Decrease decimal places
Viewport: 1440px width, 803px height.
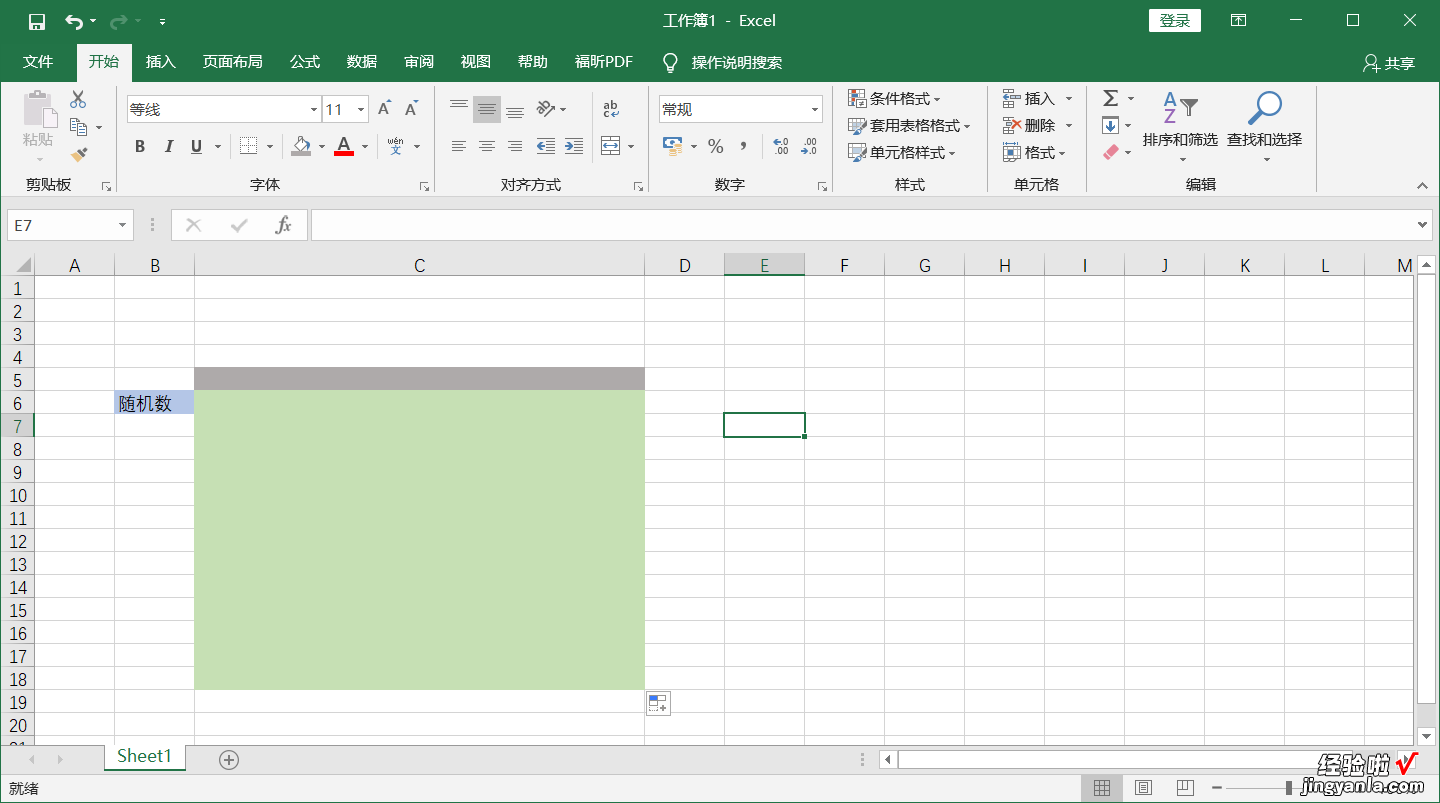[x=809, y=146]
